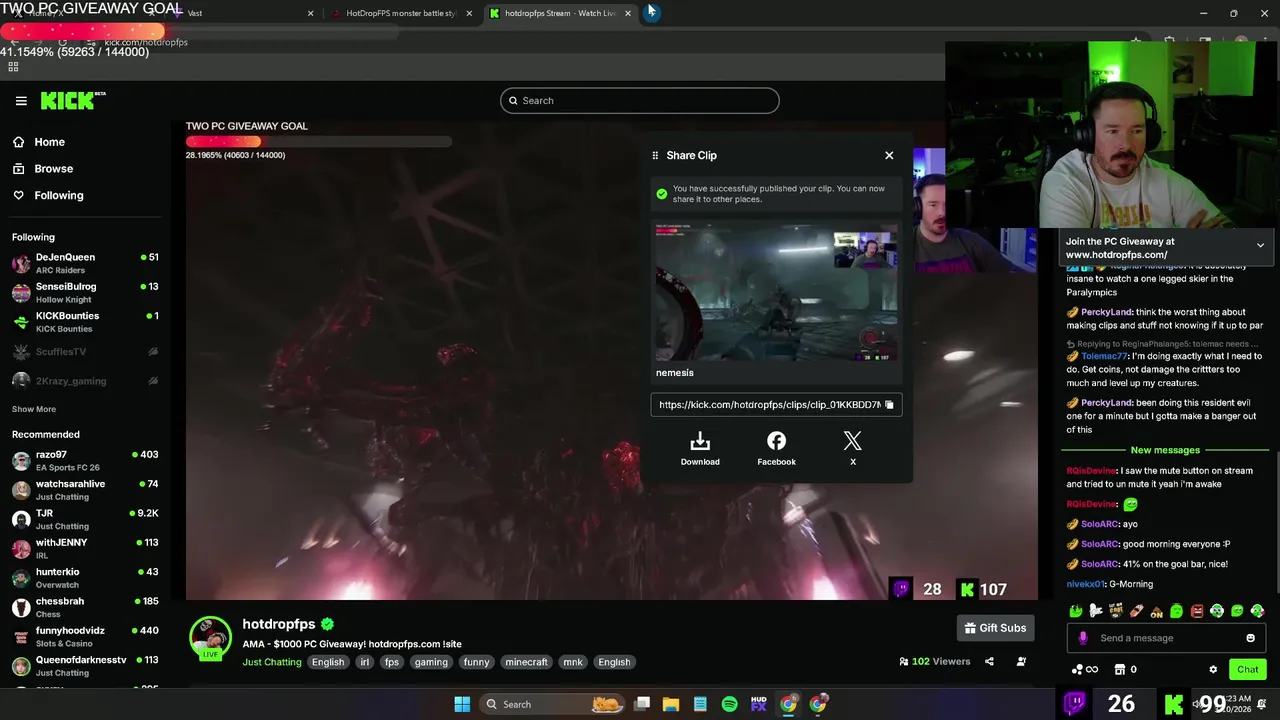Collapse the pinned PC Giveaway message
The width and height of the screenshot is (1280, 720).
coord(1260,245)
